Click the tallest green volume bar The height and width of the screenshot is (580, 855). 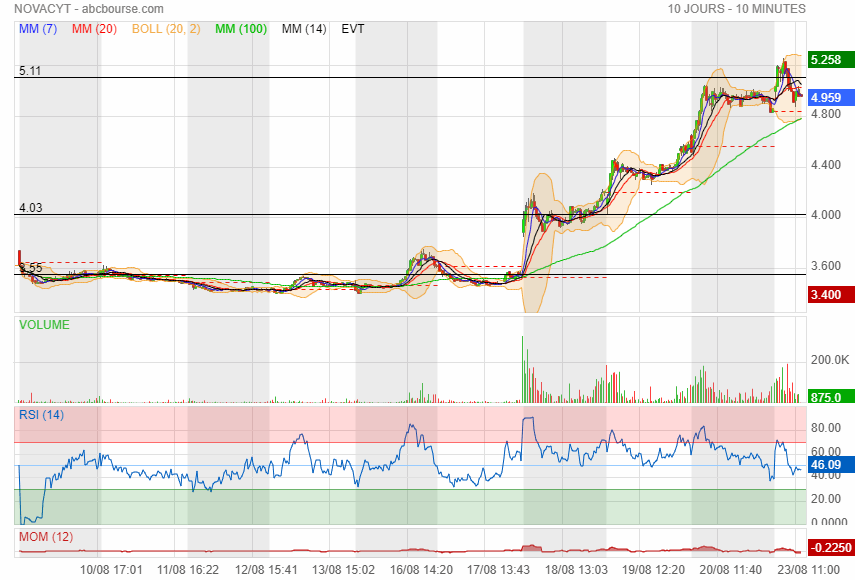pos(522,369)
